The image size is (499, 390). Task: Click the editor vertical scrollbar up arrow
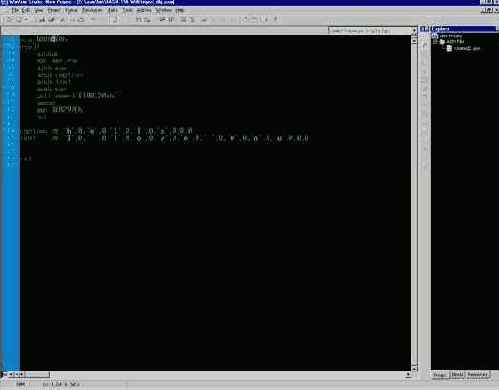(x=414, y=41)
